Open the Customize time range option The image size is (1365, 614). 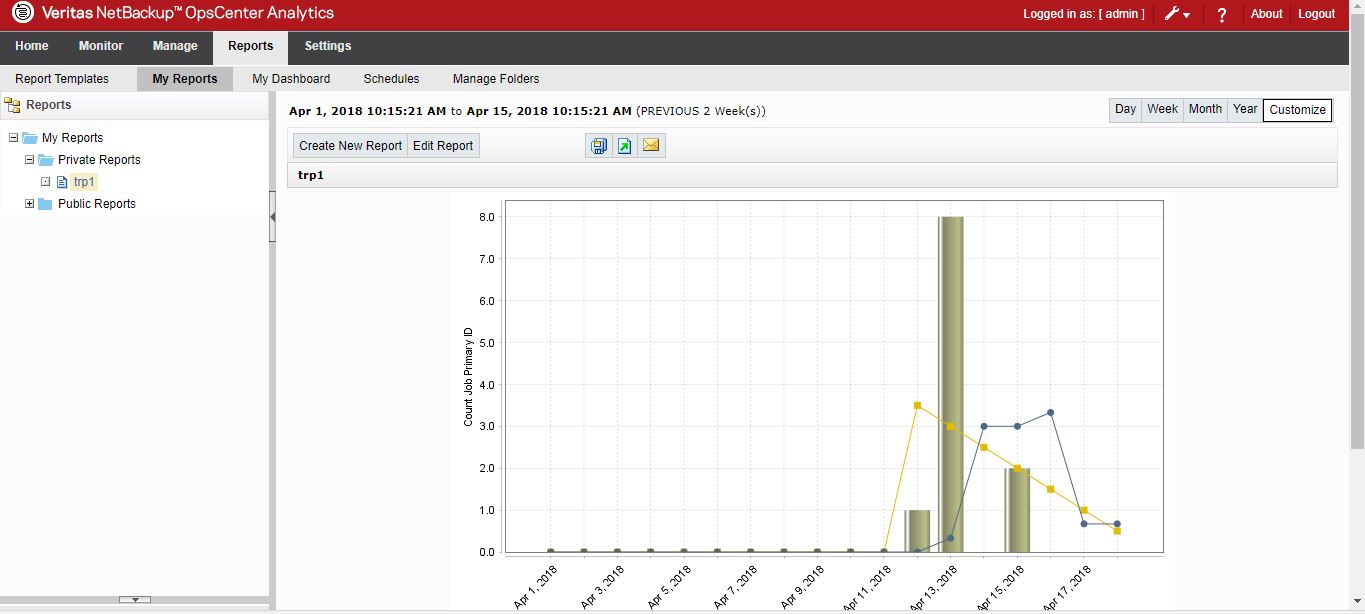point(1297,110)
